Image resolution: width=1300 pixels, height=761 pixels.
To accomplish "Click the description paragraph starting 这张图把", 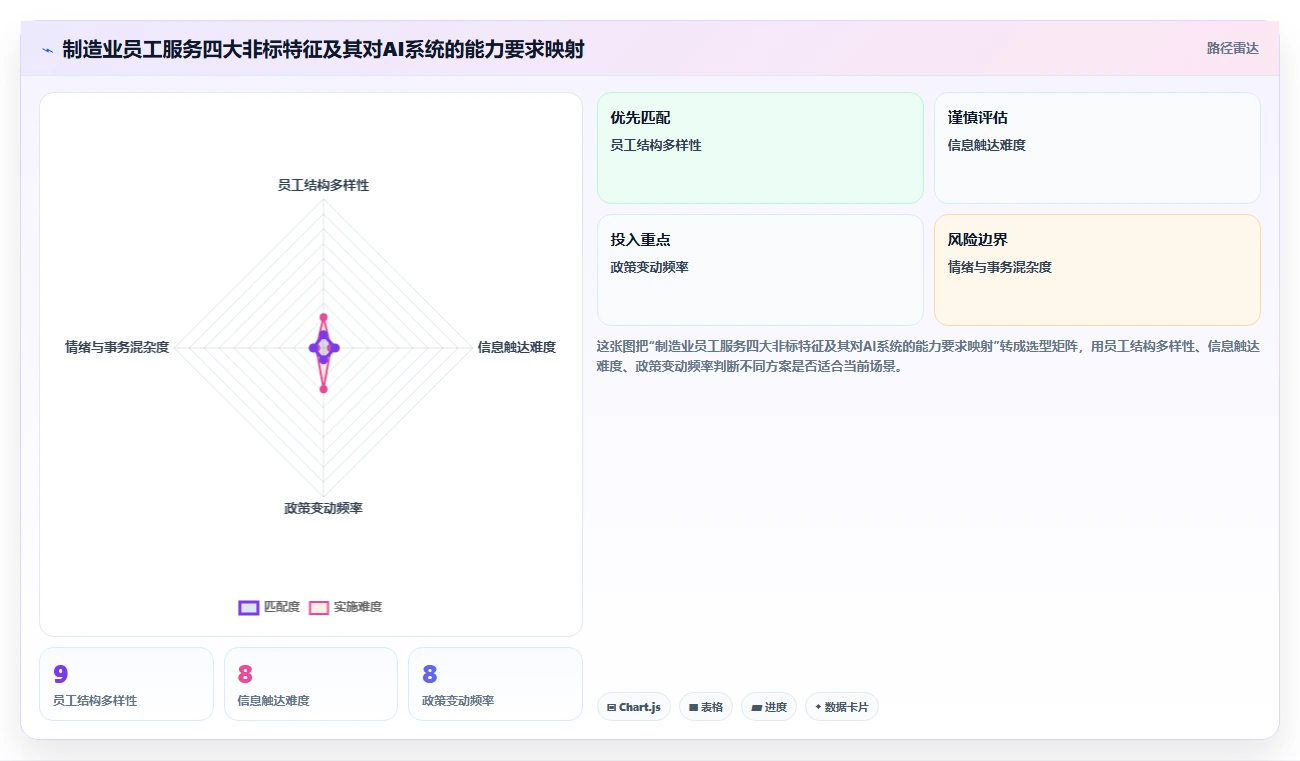I will [x=928, y=356].
